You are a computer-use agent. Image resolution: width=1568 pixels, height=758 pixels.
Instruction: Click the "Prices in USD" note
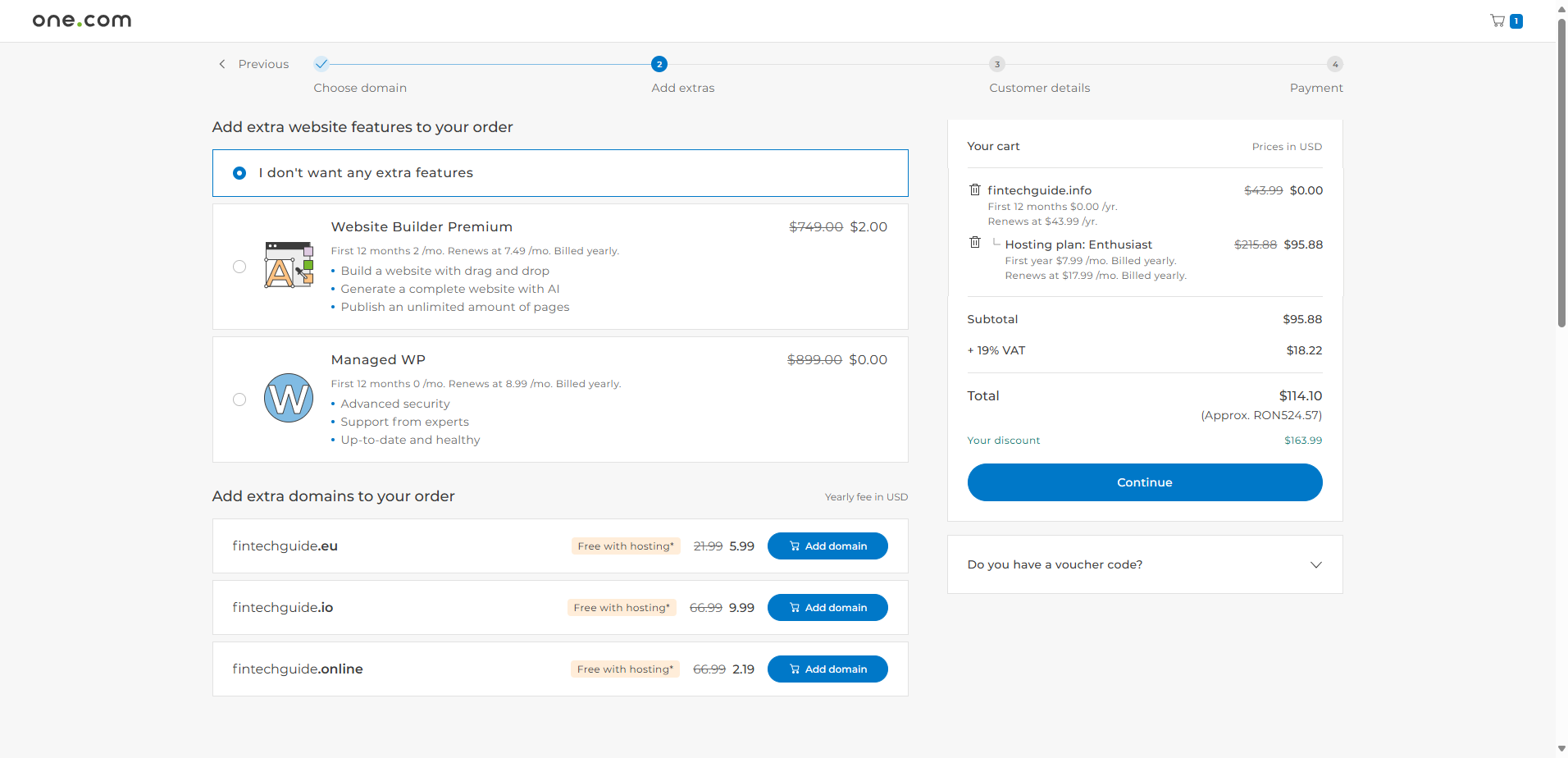coord(1287,147)
